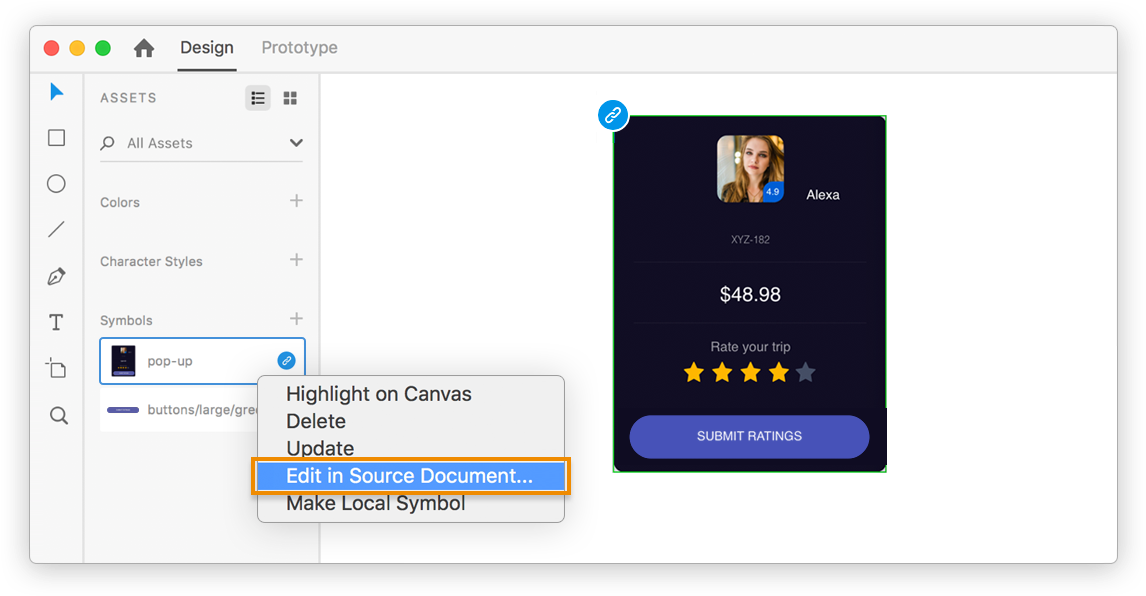Select the Ellipse tool
This screenshot has width=1146, height=596.
[57, 183]
